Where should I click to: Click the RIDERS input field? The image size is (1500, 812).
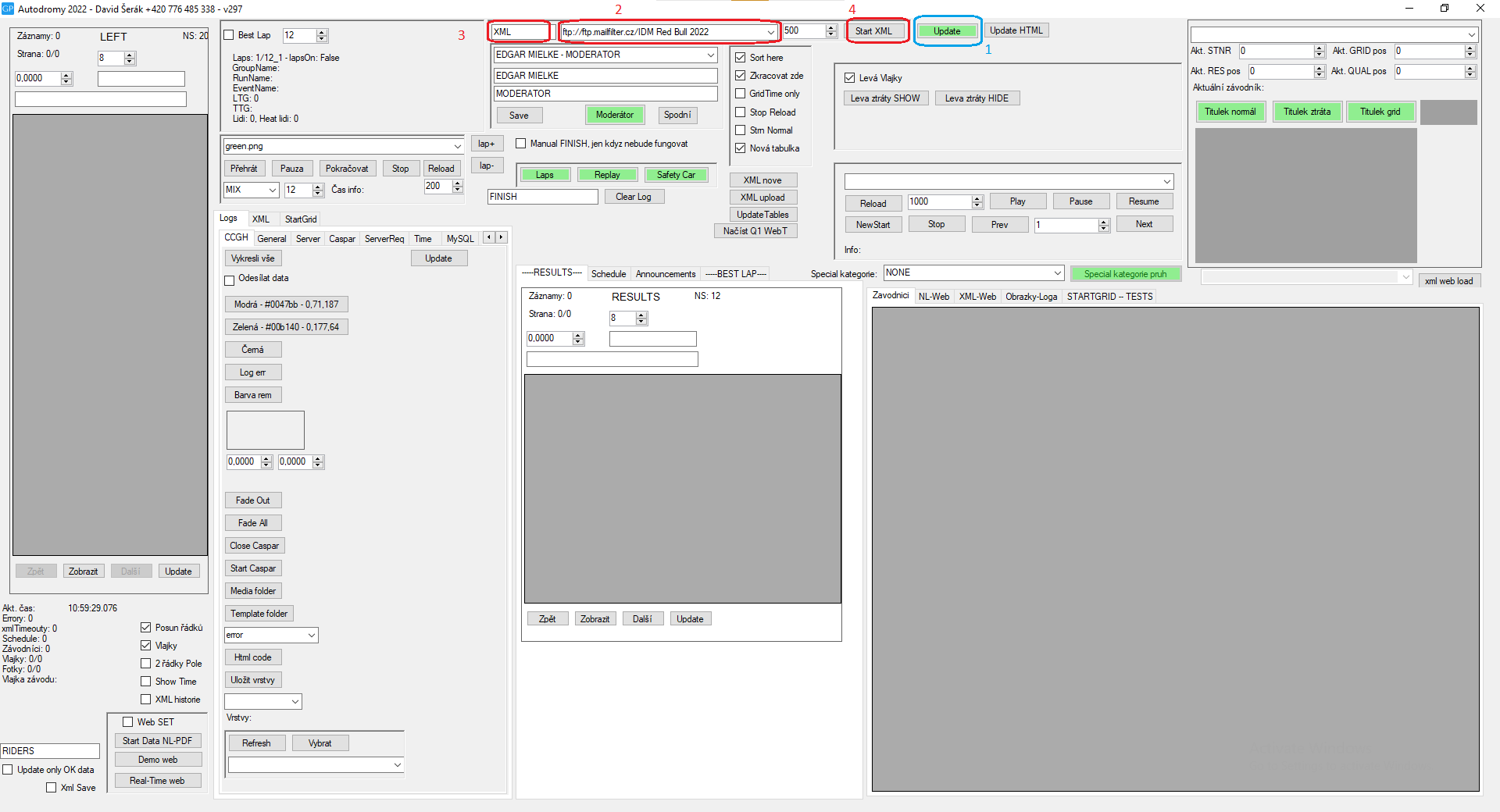(50, 751)
